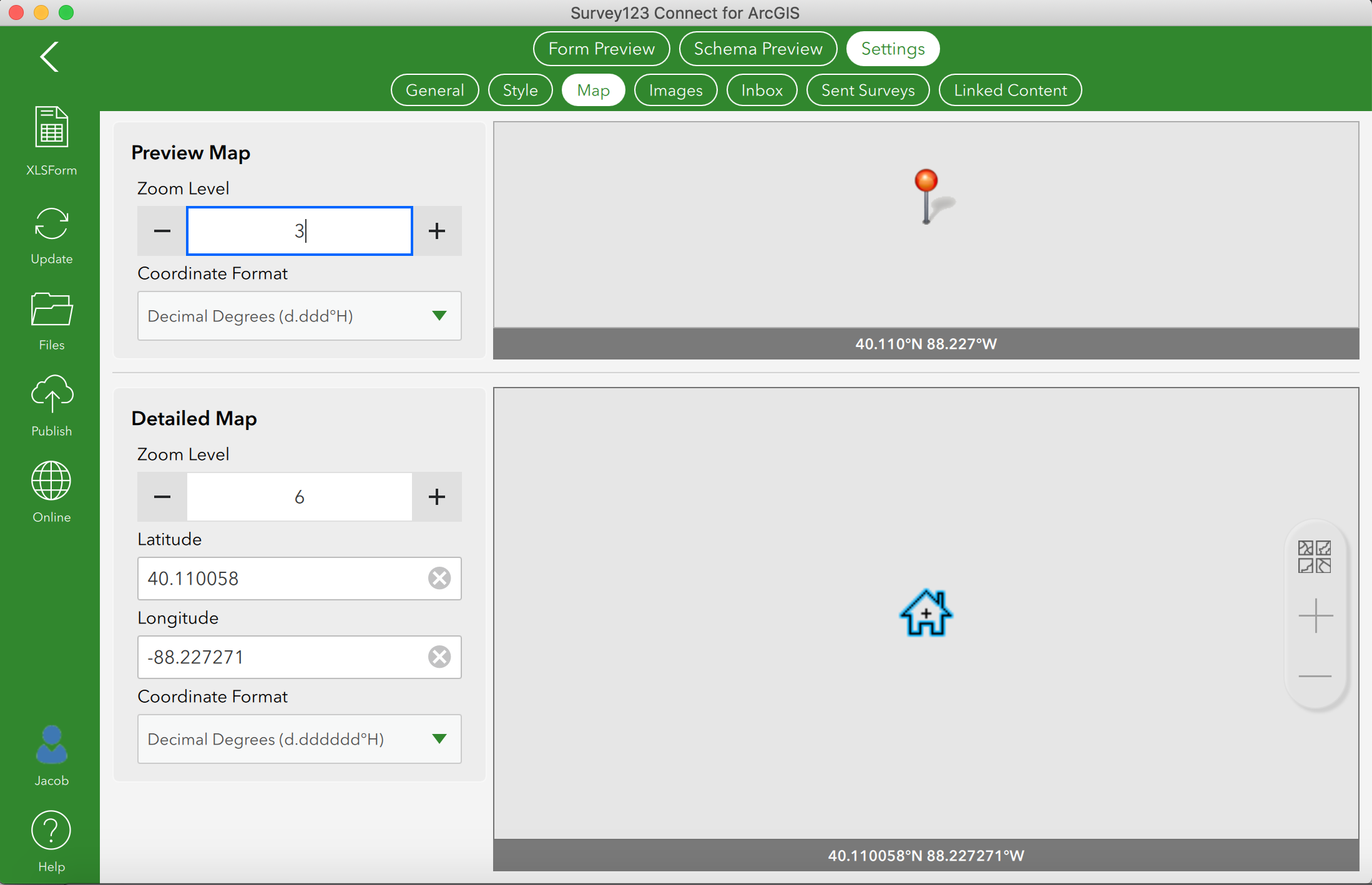Screen dimensions: 1372x885
Task: Open the Online globe icon
Action: [51, 481]
